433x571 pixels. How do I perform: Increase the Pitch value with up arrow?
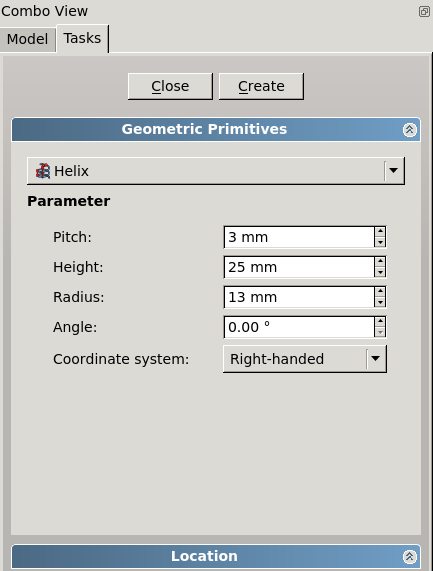(x=380, y=231)
